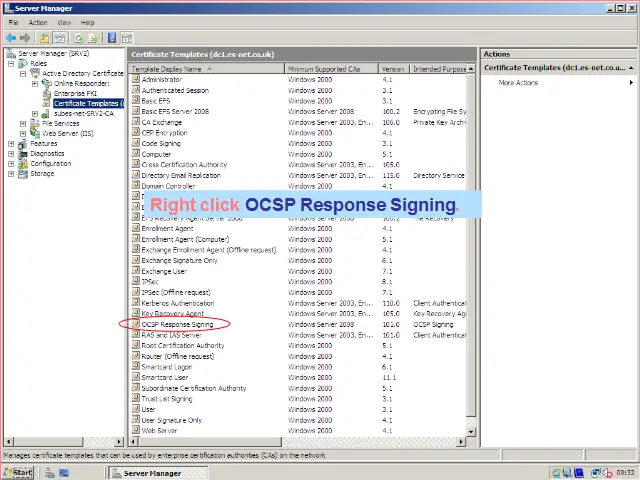This screenshot has width=640, height=480.
Task: Click the OCSP Response Signing template icon
Action: (x=136, y=324)
